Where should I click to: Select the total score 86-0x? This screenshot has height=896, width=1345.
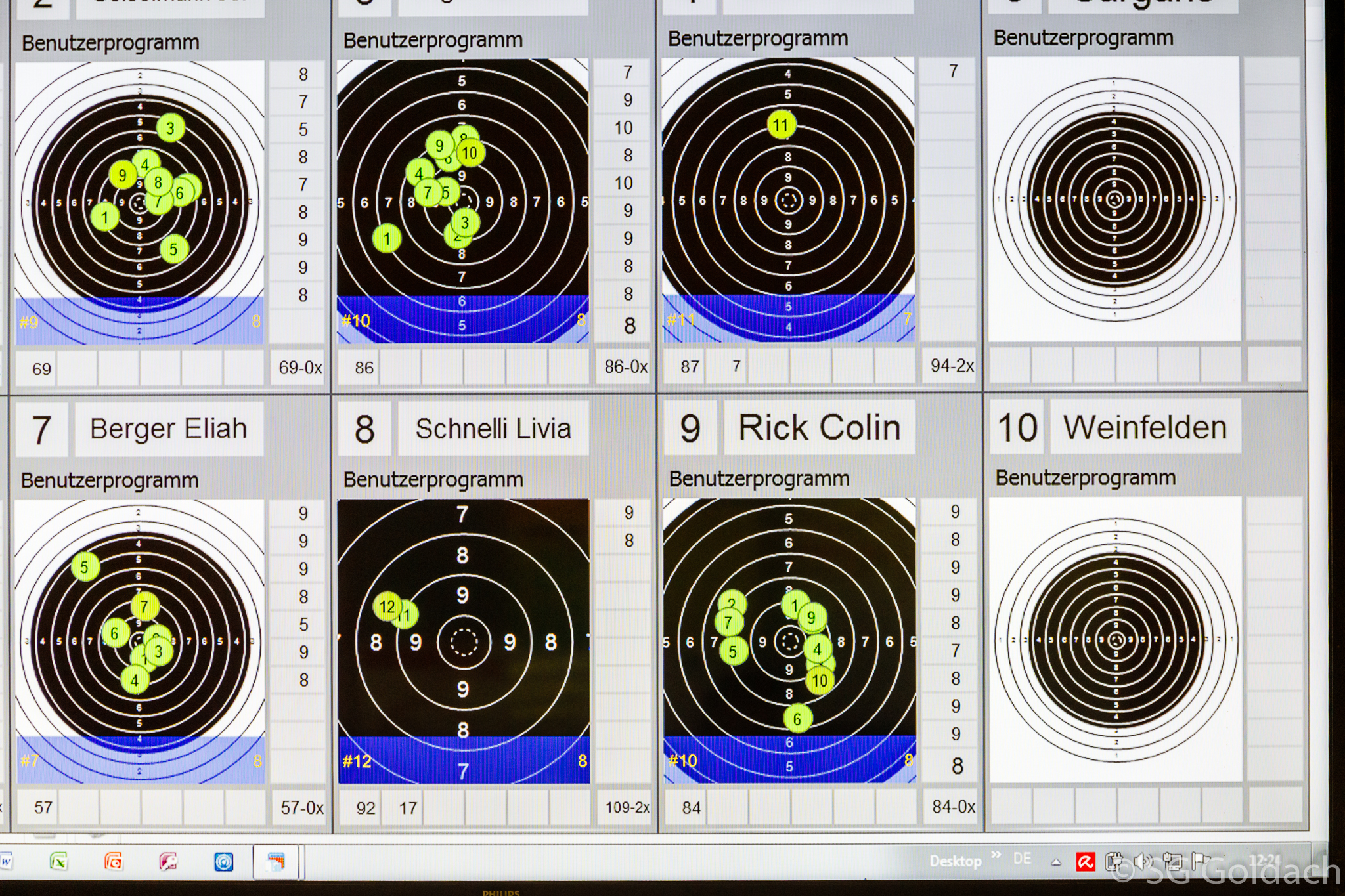(626, 366)
